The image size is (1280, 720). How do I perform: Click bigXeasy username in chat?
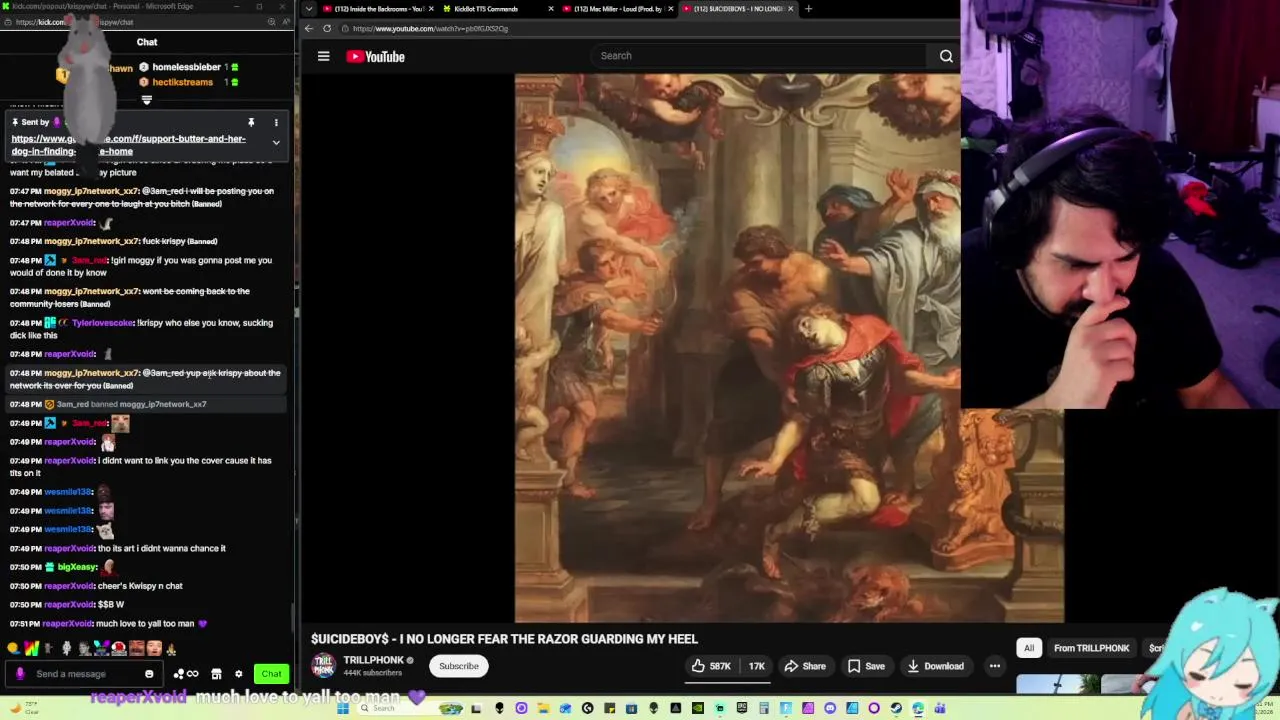click(77, 567)
